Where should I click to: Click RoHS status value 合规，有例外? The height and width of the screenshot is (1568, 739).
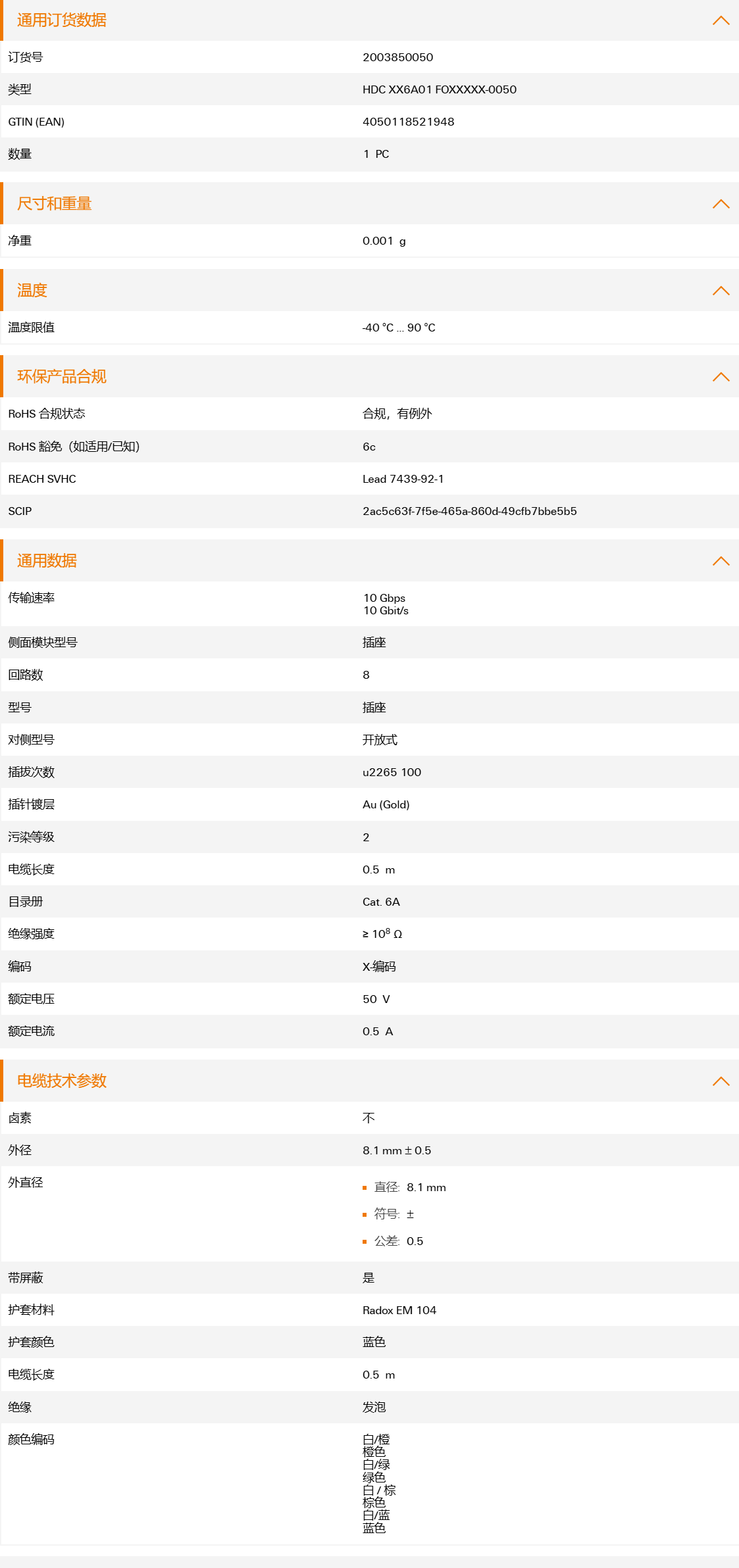[397, 414]
